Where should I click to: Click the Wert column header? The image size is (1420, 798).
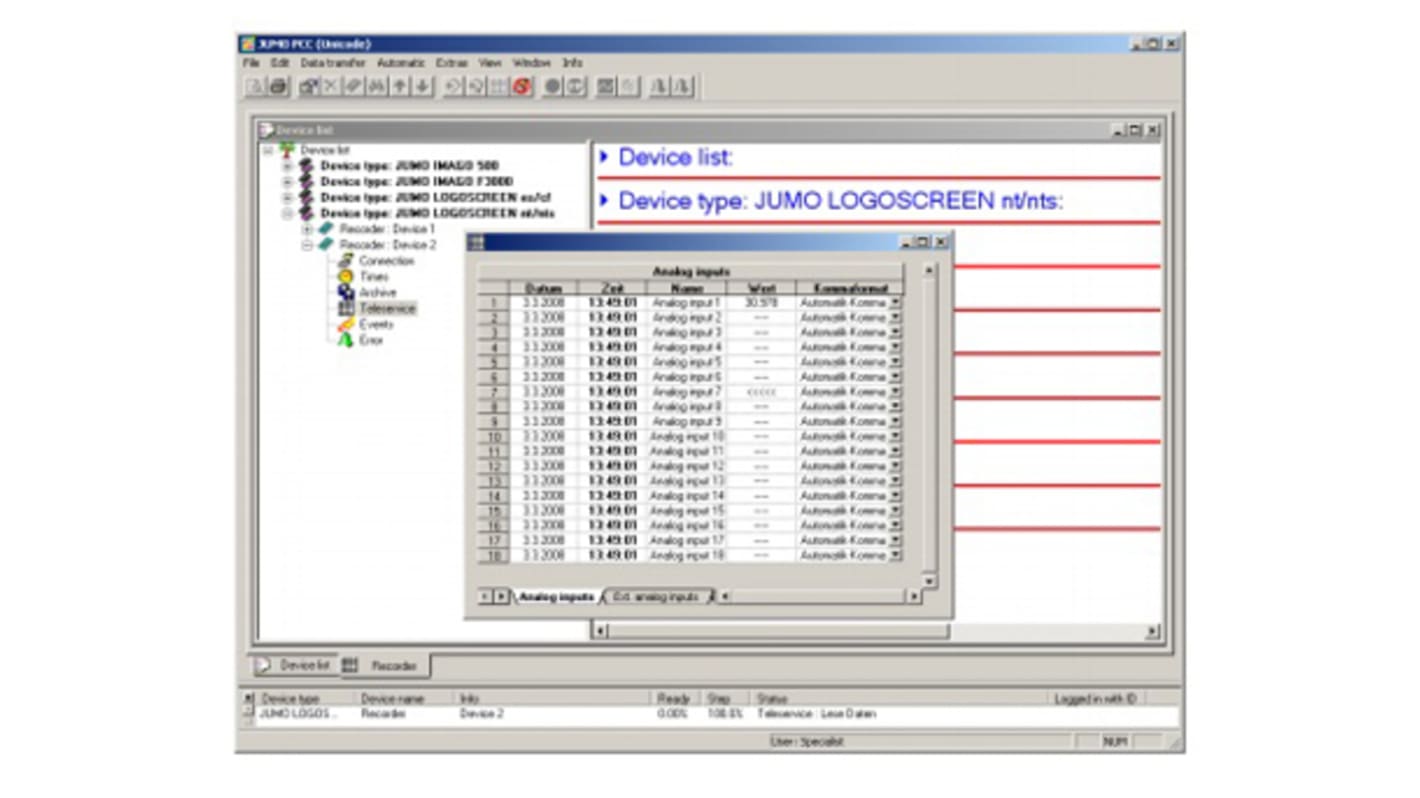click(761, 288)
